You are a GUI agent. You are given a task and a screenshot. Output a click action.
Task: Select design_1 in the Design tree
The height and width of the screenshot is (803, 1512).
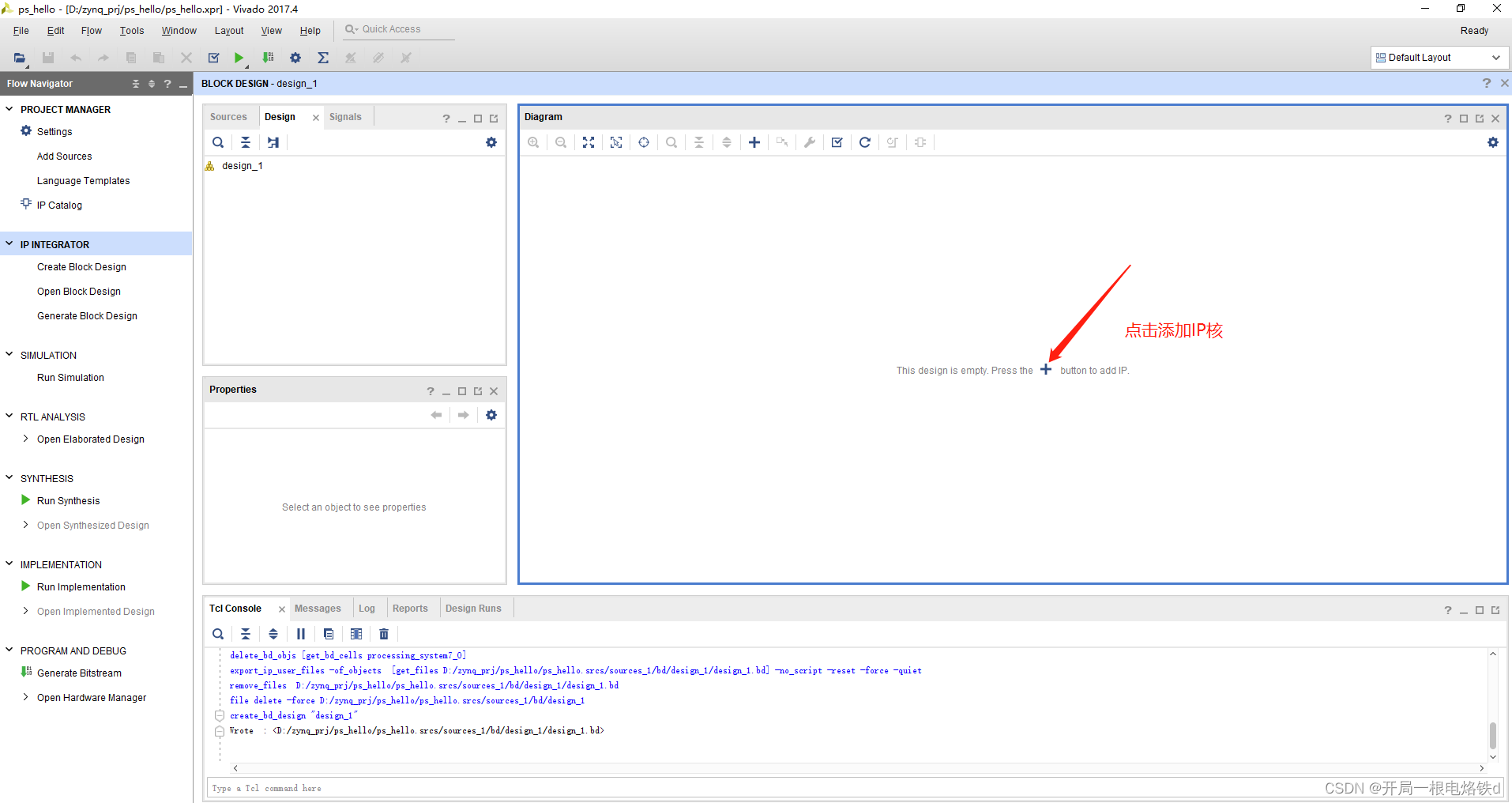click(242, 166)
